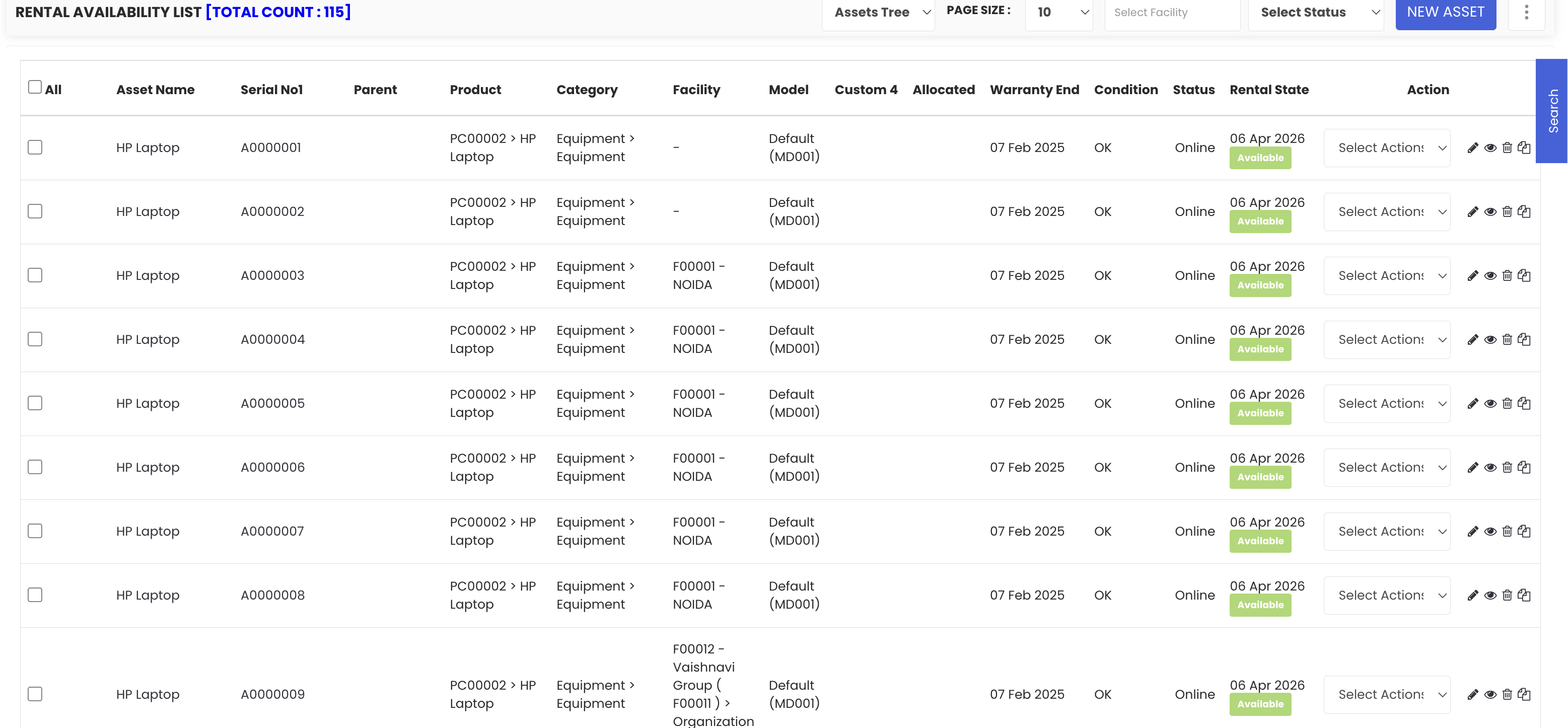Open three-dot more options menu
This screenshot has width=1568, height=728.
click(x=1526, y=12)
